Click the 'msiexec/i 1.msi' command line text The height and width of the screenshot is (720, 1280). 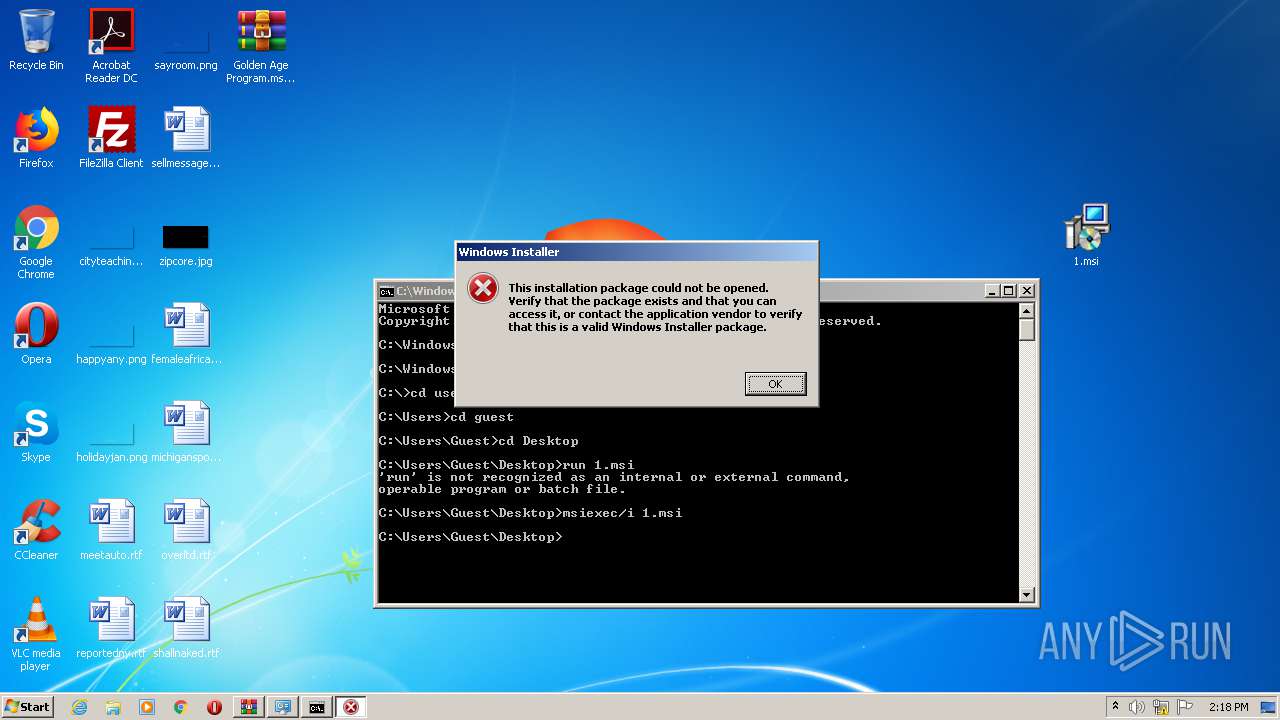click(x=622, y=513)
